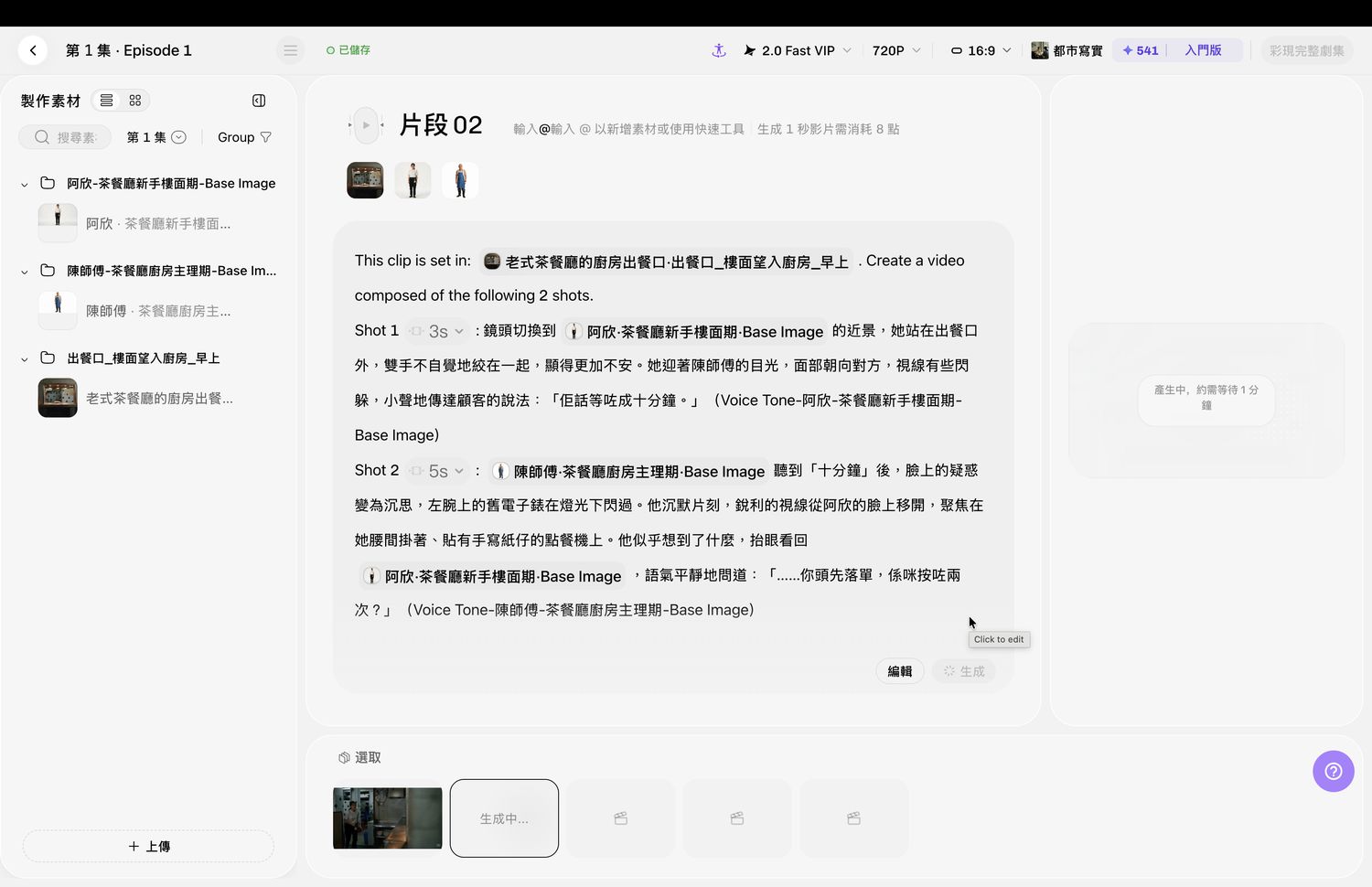The image size is (1372, 887).
Task: Click the 片段 02 clip title
Action: (441, 125)
